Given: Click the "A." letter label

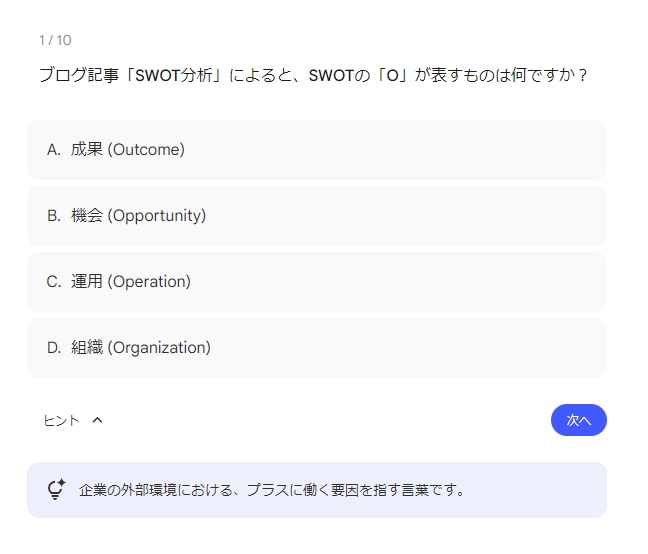Looking at the screenshot, I should tap(54, 150).
